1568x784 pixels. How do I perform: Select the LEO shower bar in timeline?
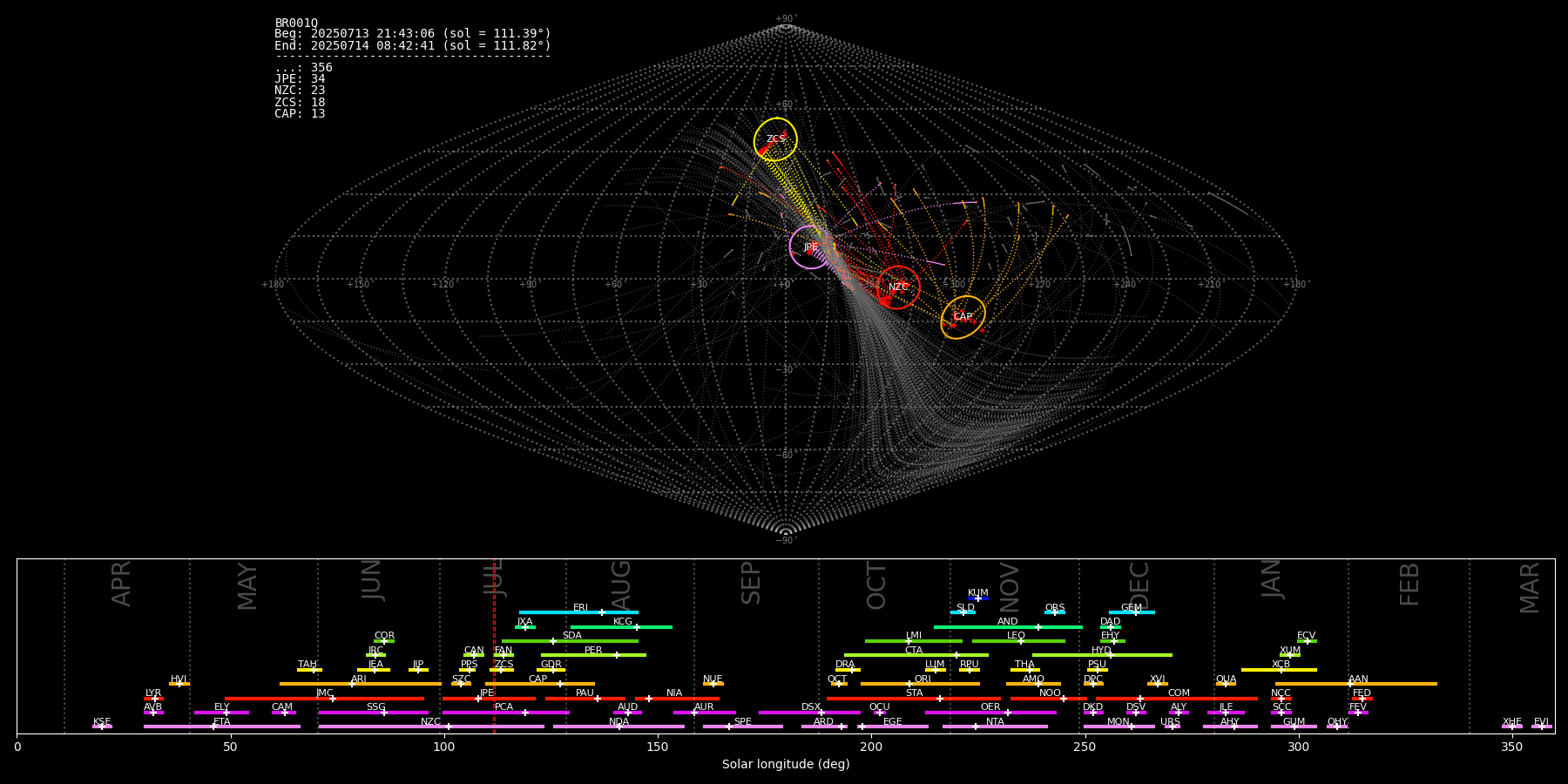[x=1018, y=641]
